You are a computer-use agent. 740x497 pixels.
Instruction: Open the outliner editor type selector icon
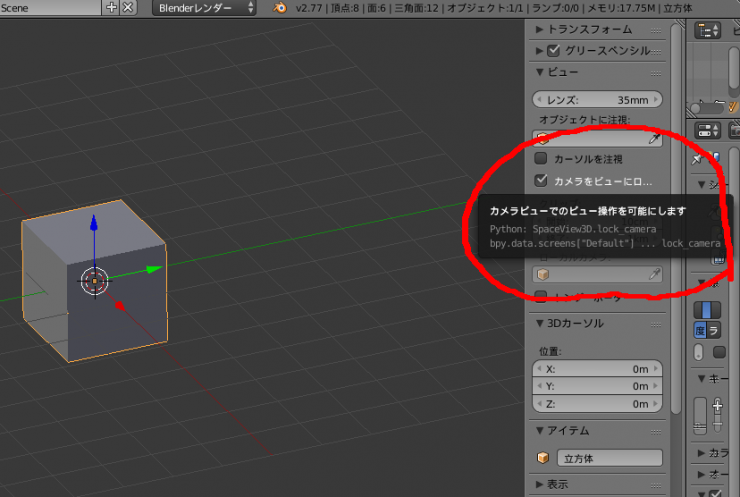[706, 31]
